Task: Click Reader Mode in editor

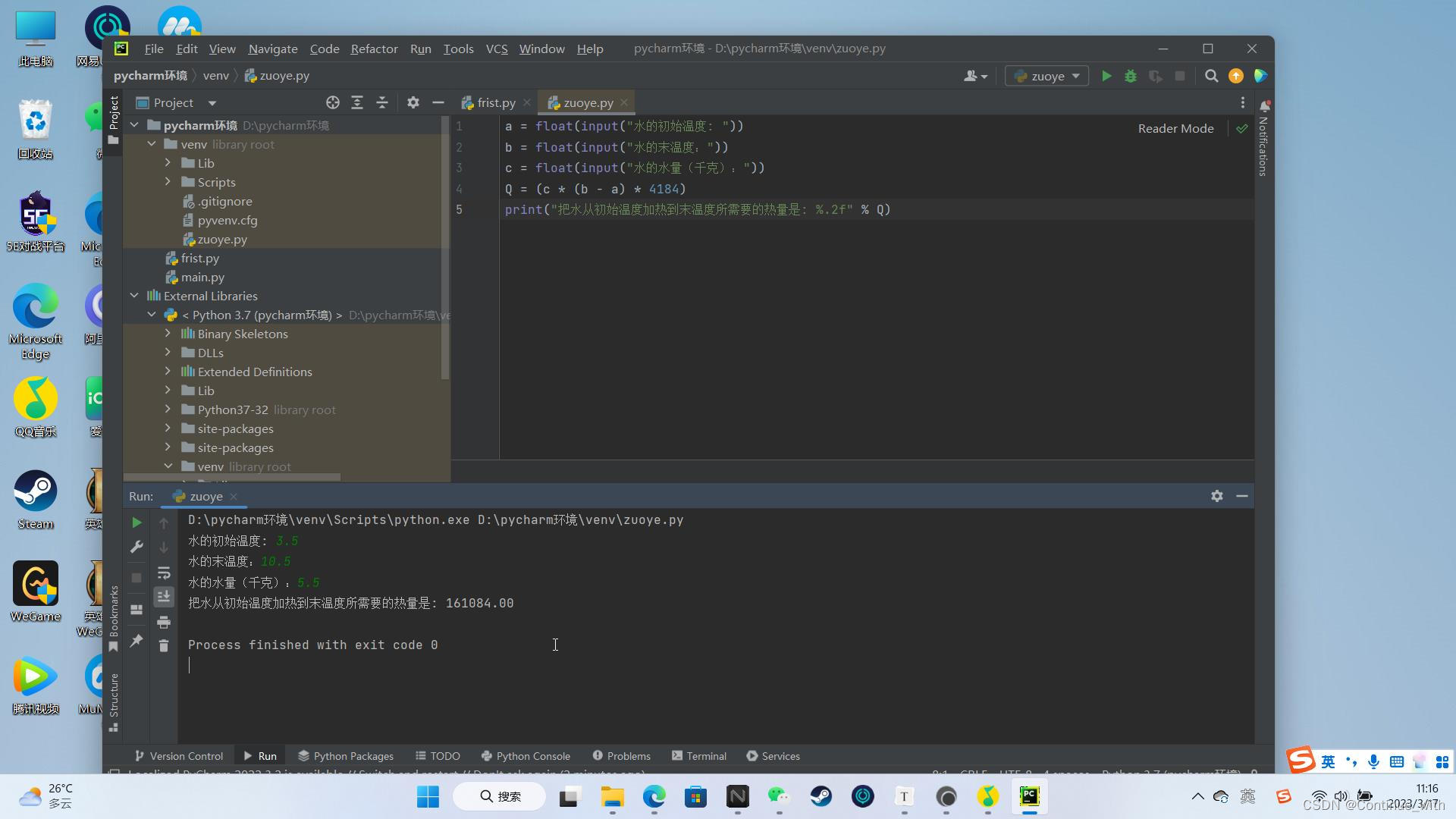Action: click(1175, 128)
